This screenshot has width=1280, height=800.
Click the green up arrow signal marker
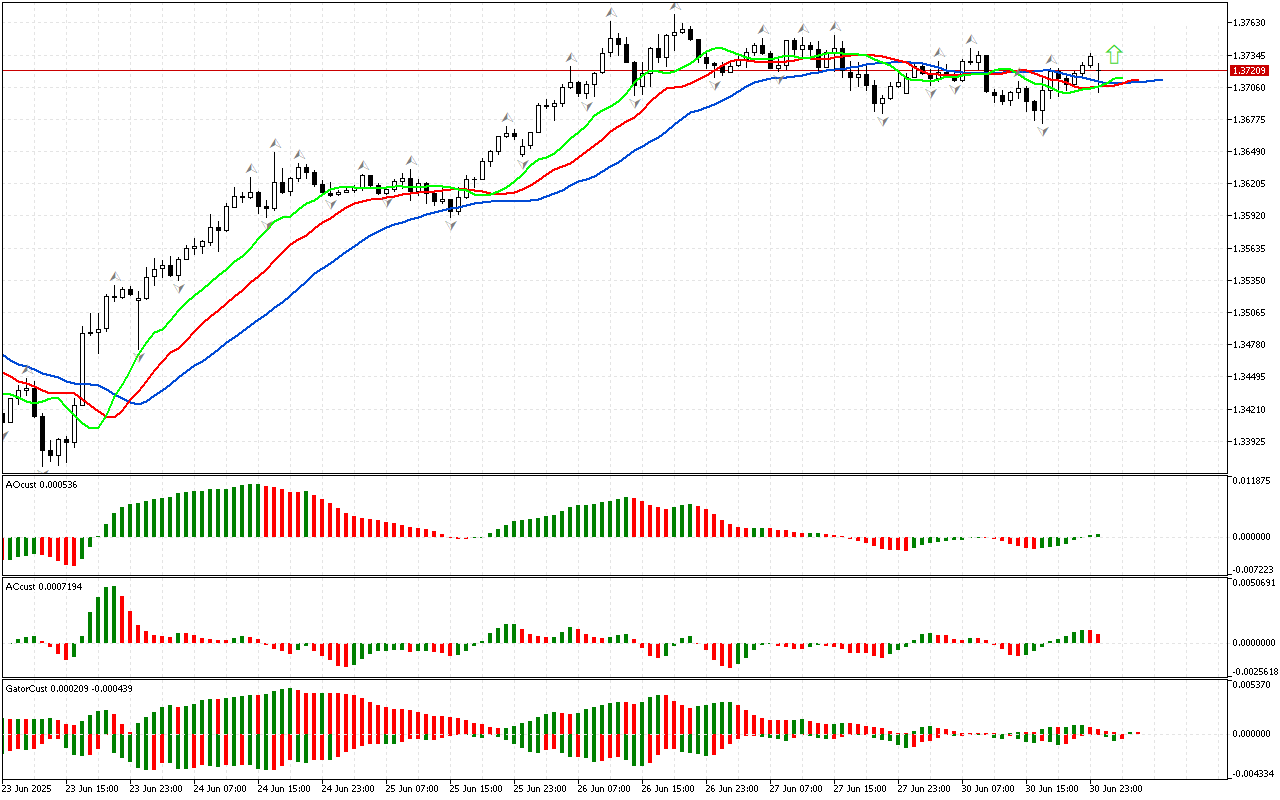tap(1114, 54)
